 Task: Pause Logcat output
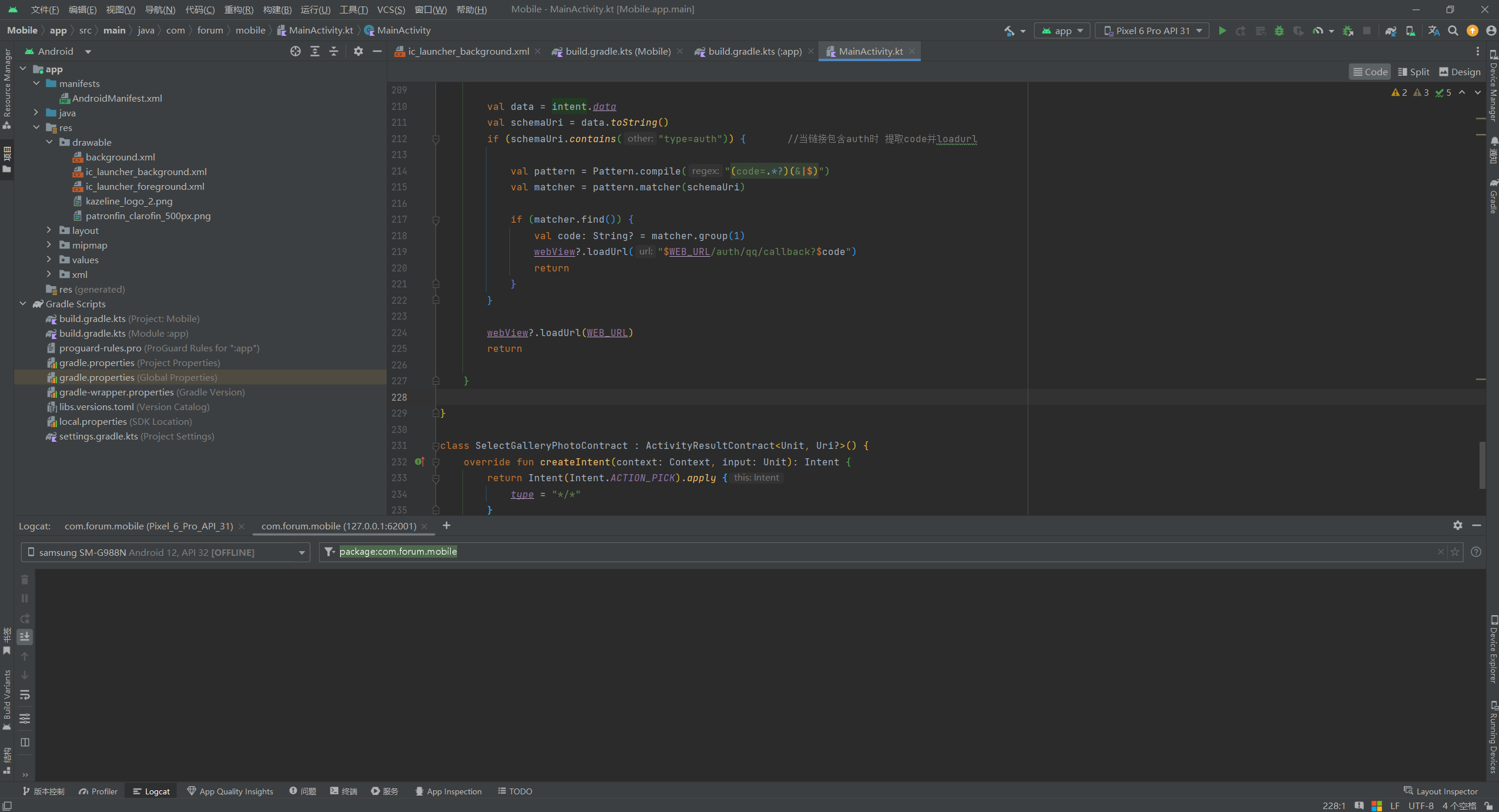click(25, 598)
